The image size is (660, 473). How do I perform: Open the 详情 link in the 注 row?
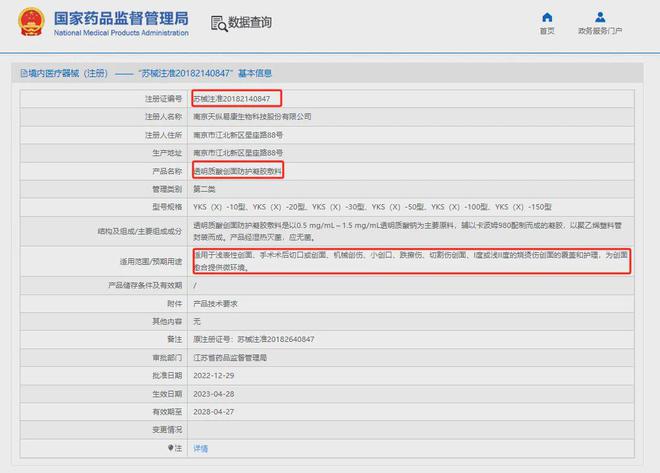tap(201, 449)
